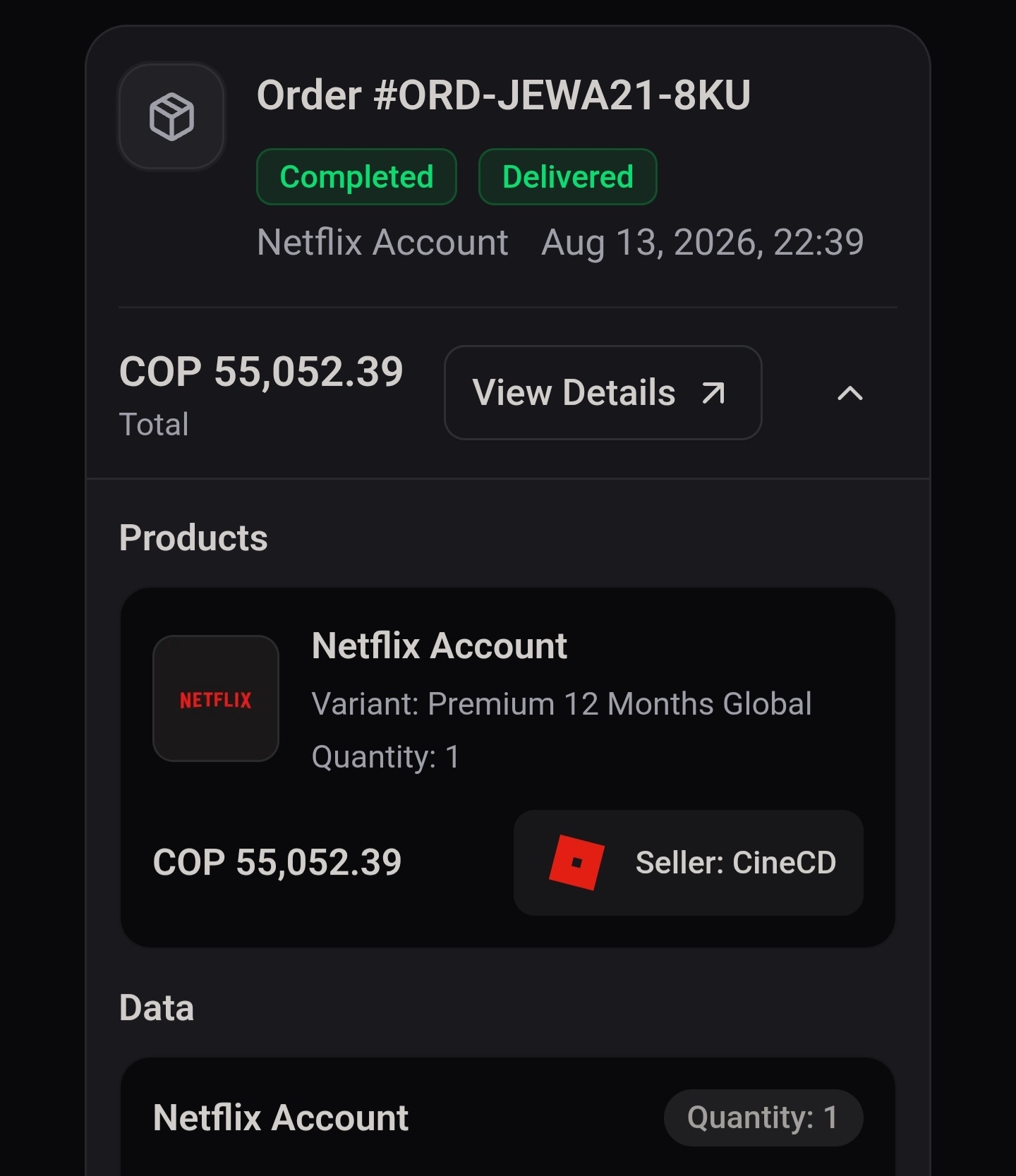Click the order number ORD-JEWA21-8KU title
This screenshot has width=1016, height=1176.
pos(504,95)
